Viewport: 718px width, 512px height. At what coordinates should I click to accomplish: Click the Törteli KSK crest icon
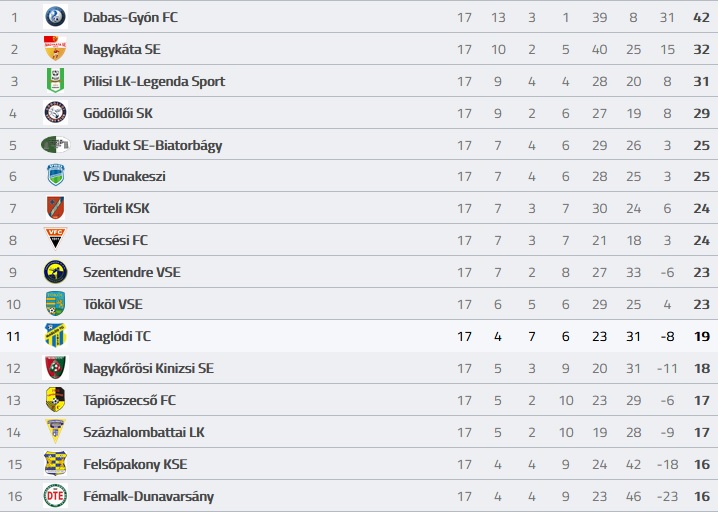point(55,208)
